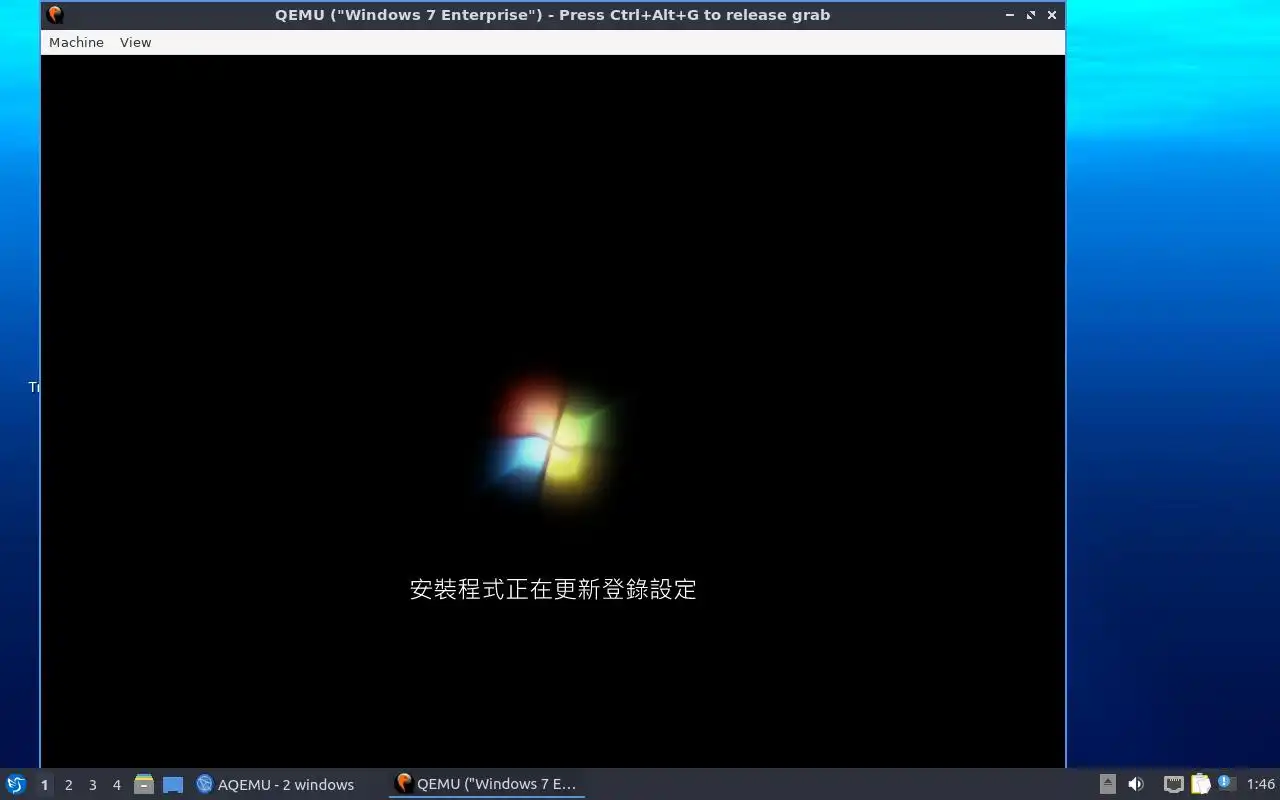Click the removable media eject tray icon
Image resolution: width=1280 pixels, height=800 pixels.
click(x=1108, y=784)
